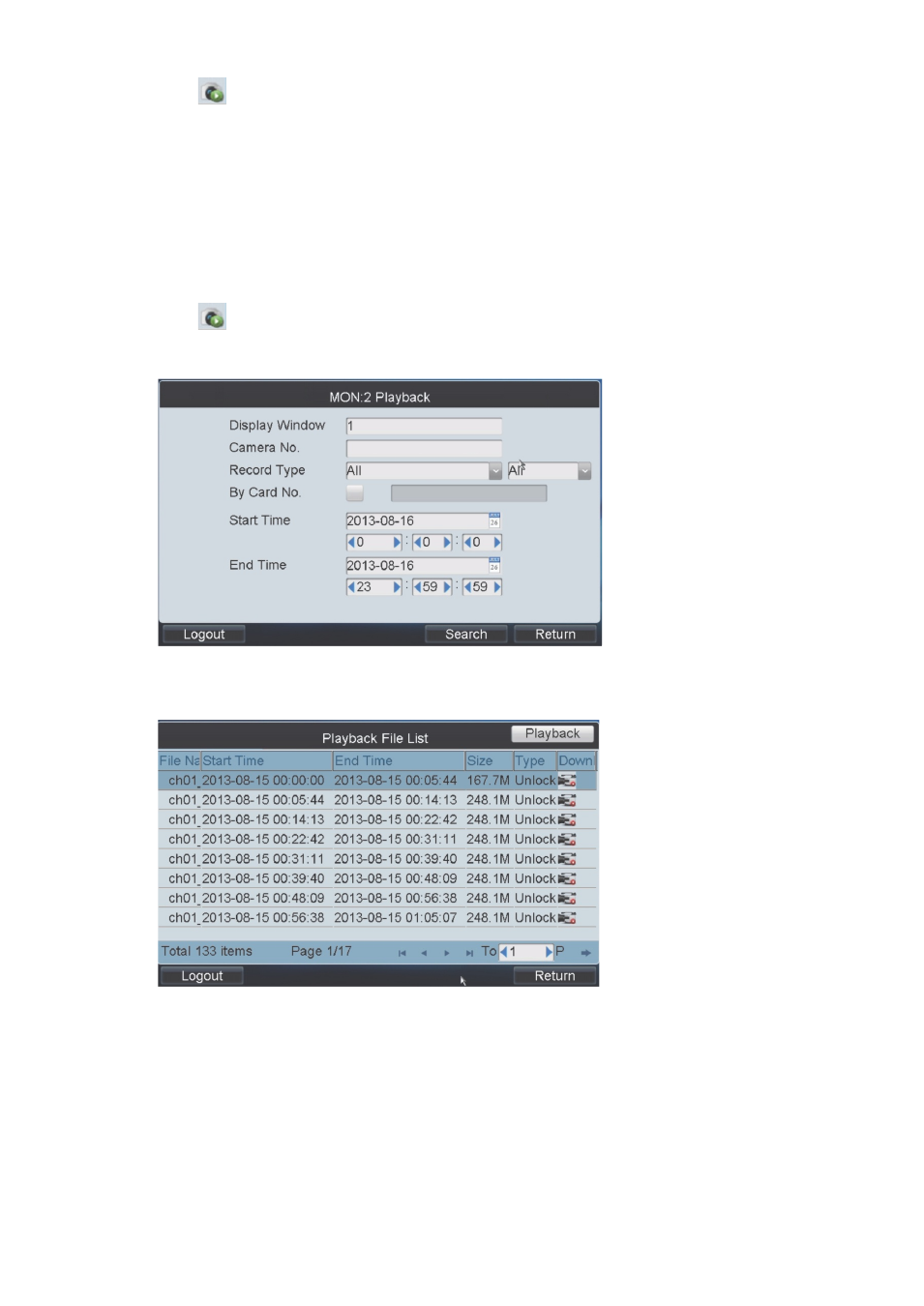Increase the Start Time second value

coord(497,543)
